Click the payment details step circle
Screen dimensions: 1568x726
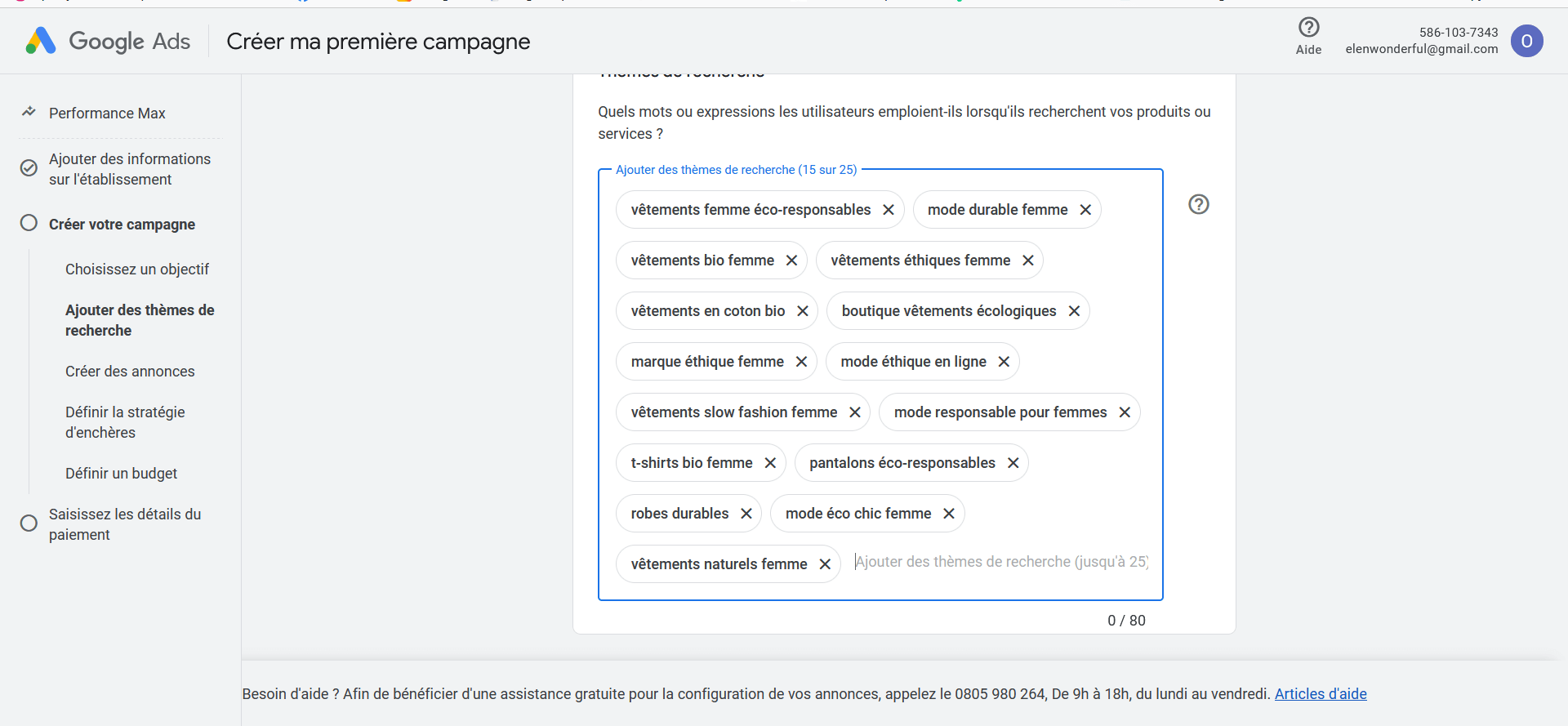29,523
